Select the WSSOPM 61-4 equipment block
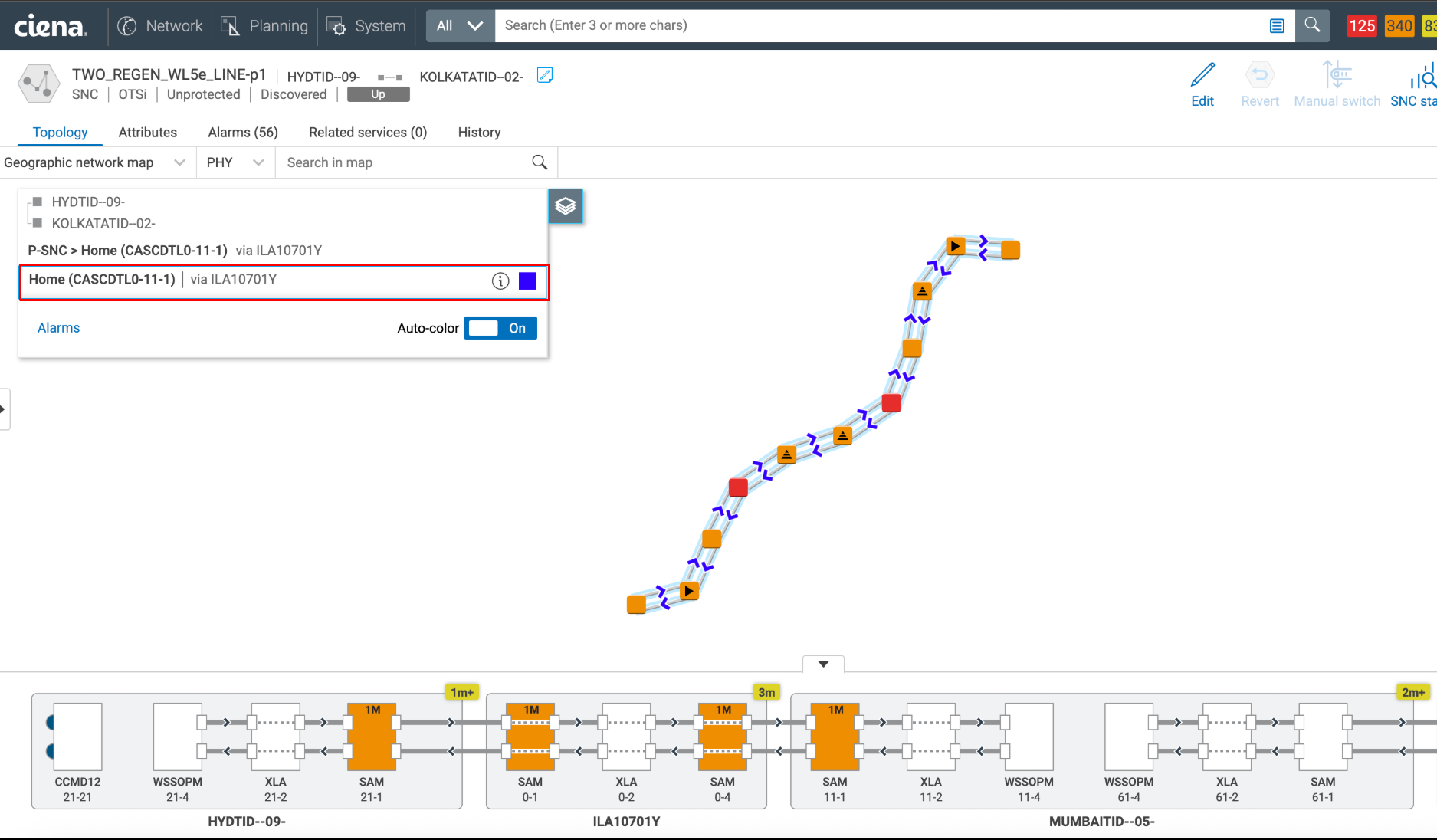Viewport: 1437px width, 840px height. (1129, 737)
